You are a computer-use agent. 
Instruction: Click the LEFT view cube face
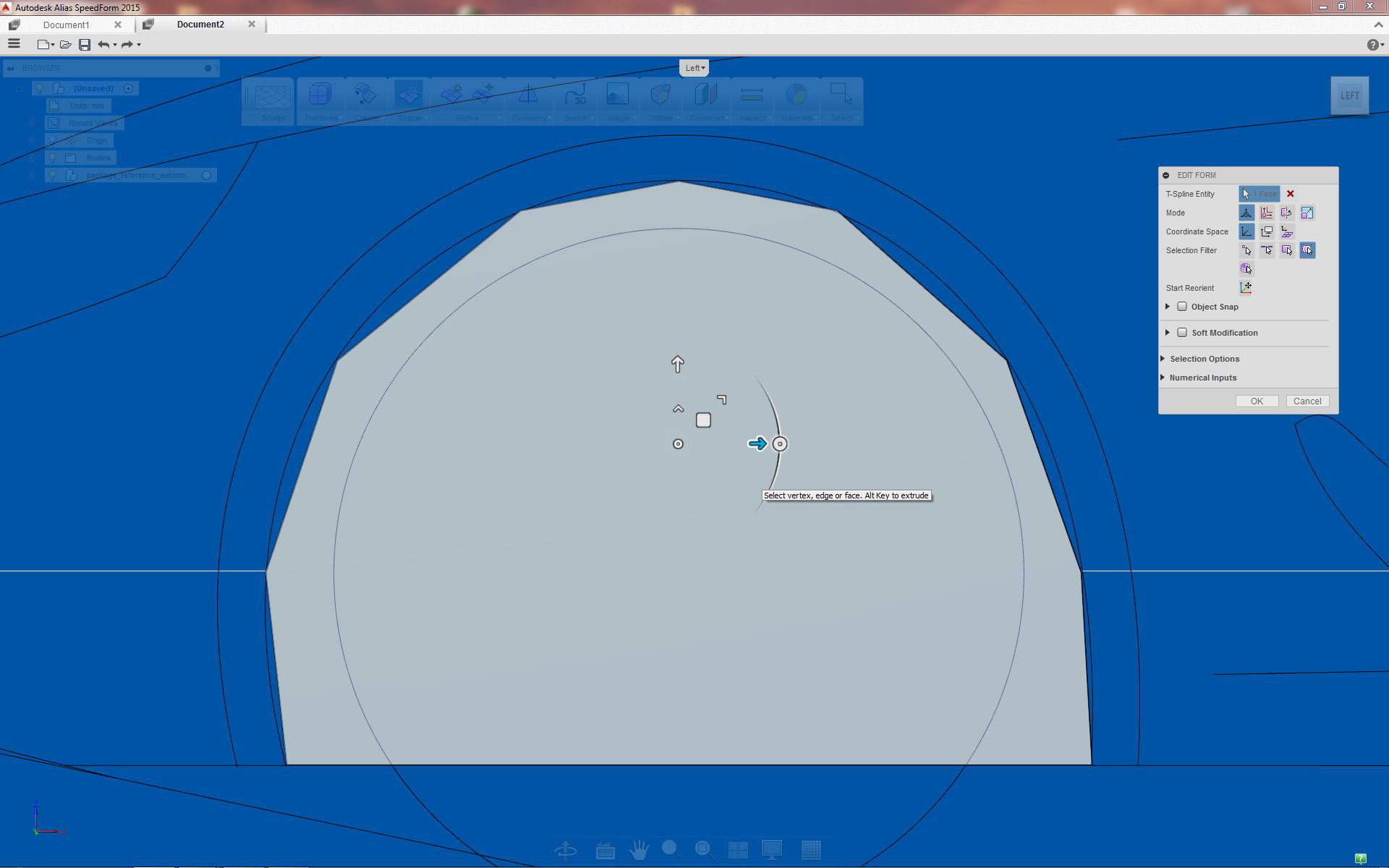pyautogui.click(x=1349, y=95)
